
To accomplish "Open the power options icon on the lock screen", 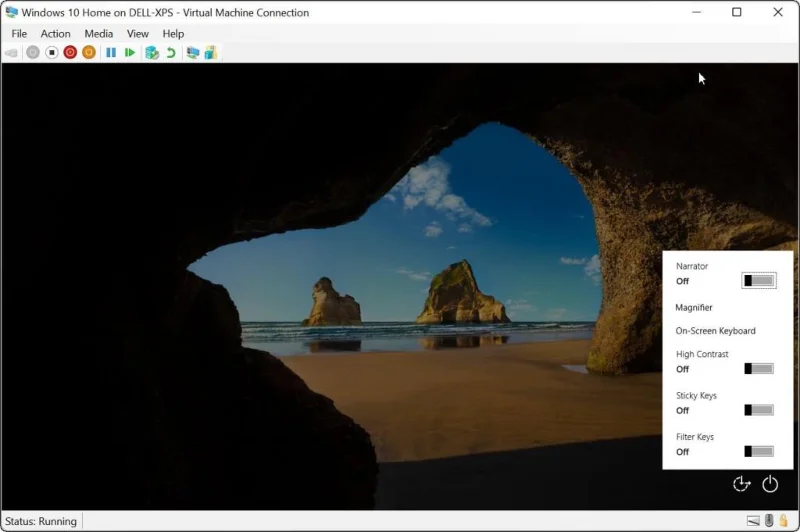I will point(770,484).
